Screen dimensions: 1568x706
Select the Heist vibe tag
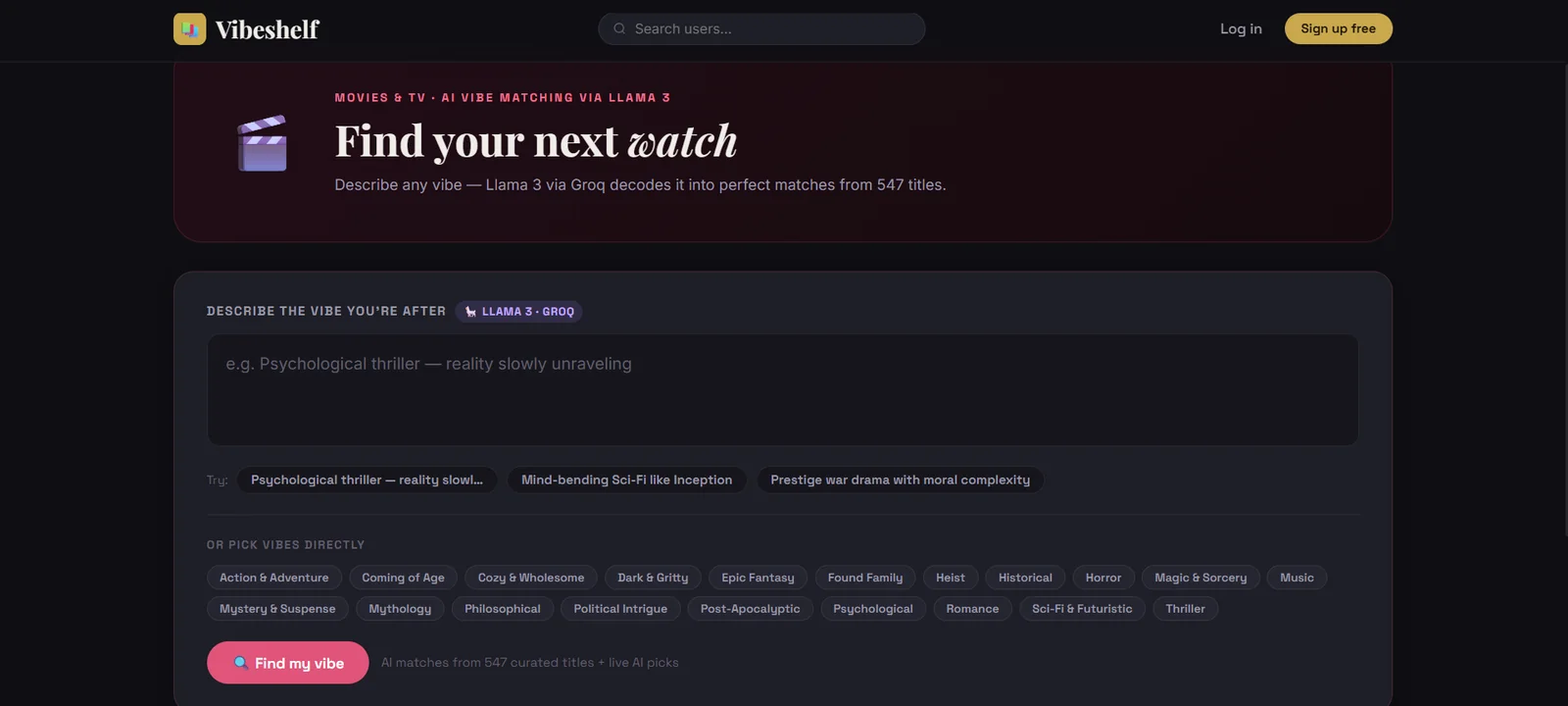pos(951,578)
